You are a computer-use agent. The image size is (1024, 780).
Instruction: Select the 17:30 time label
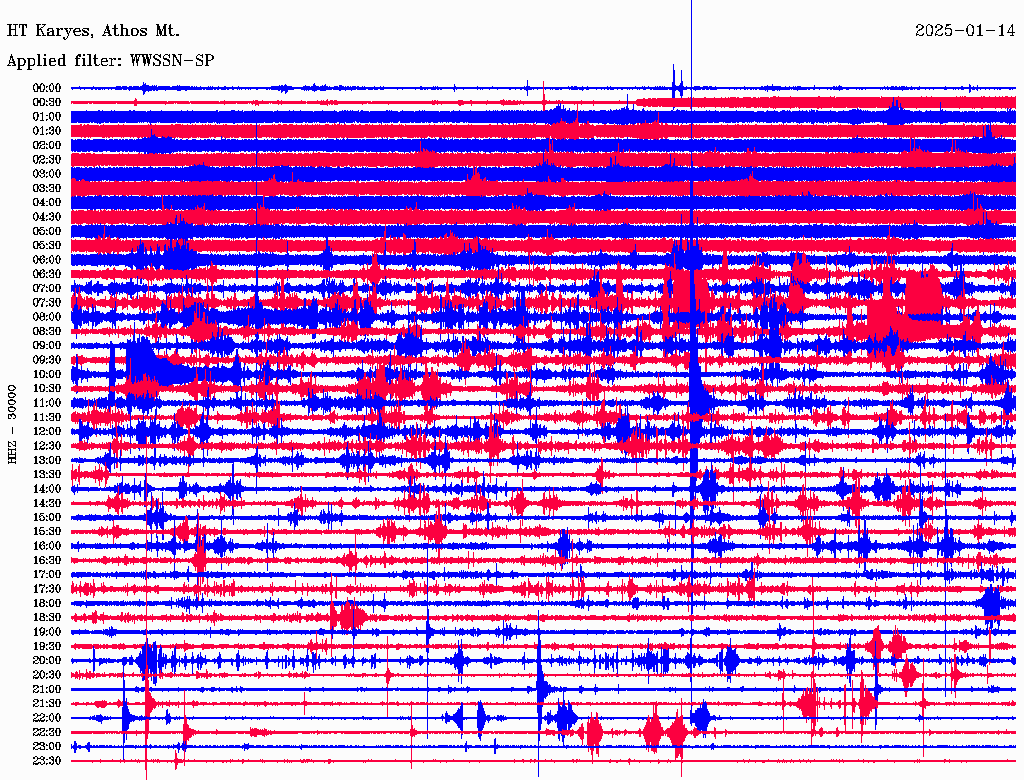pyautogui.click(x=47, y=589)
